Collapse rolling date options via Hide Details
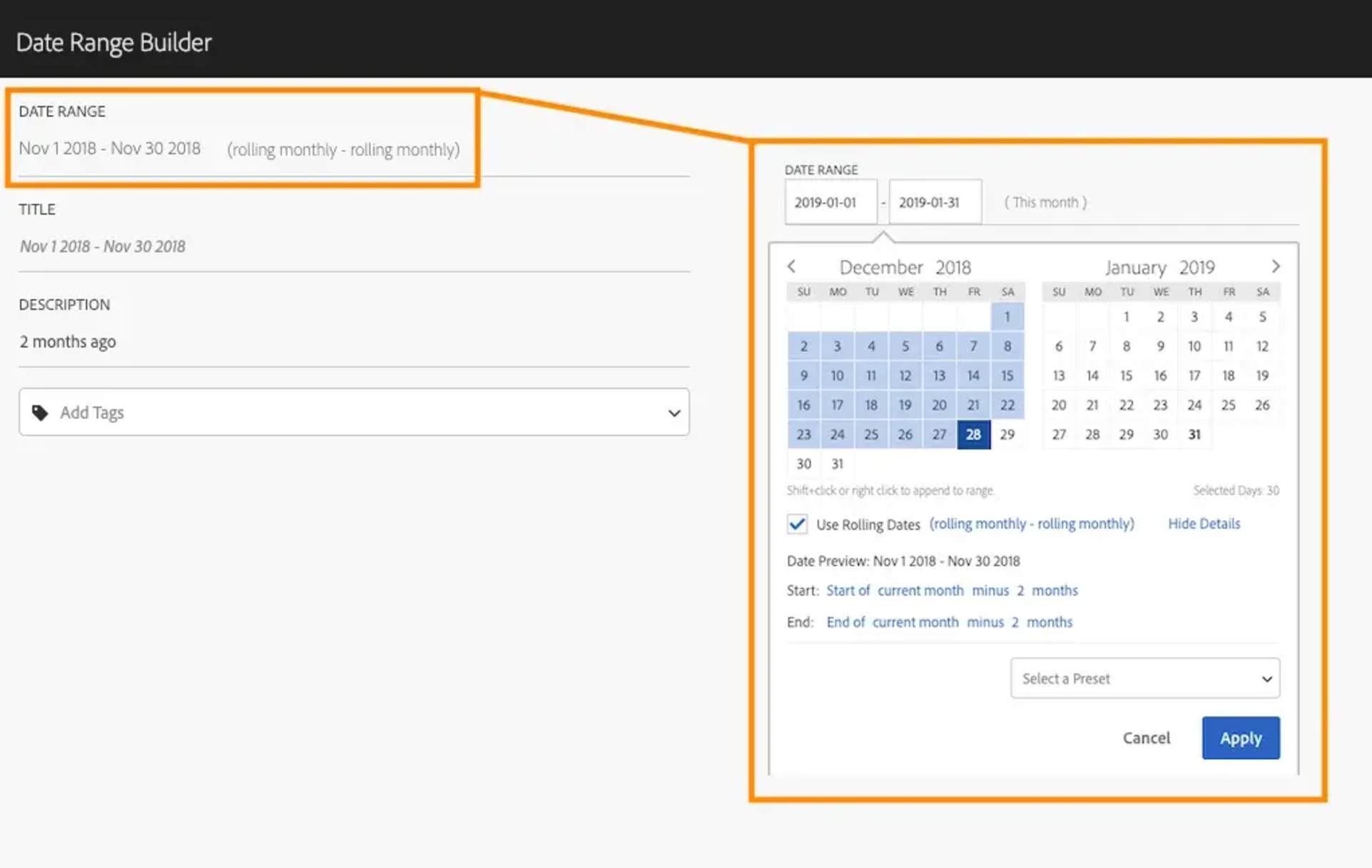1372x868 pixels. click(x=1203, y=523)
